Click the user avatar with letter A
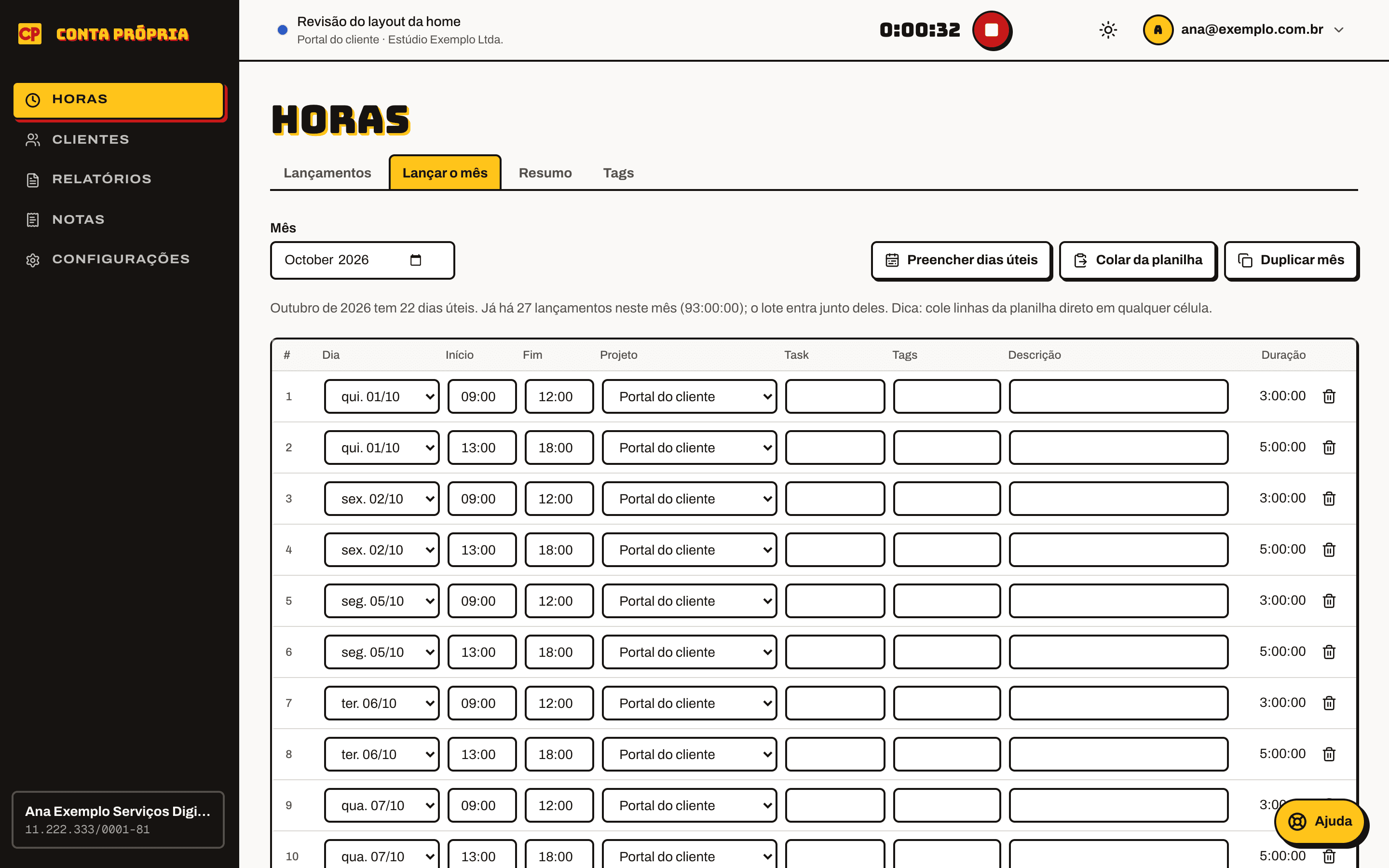Screen dimensions: 1389x868 pos(1157,30)
